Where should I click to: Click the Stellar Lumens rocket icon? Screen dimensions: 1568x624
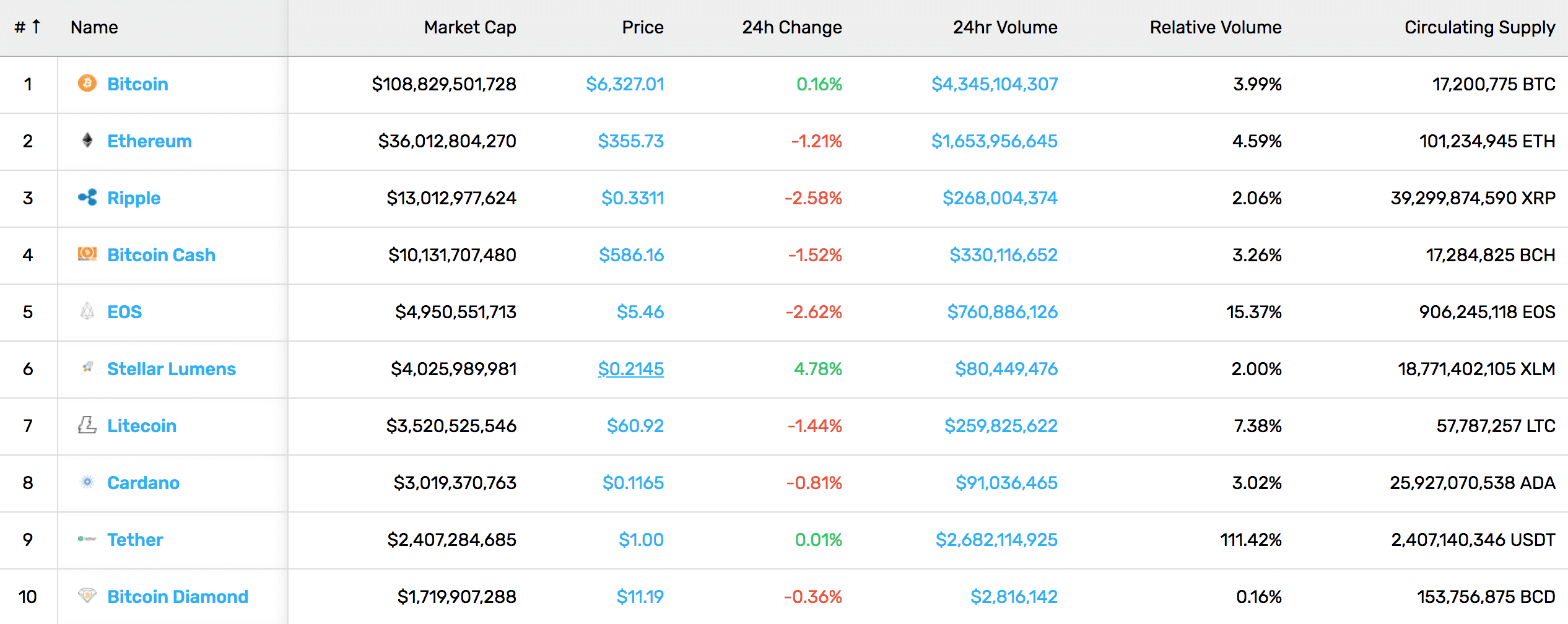point(87,368)
